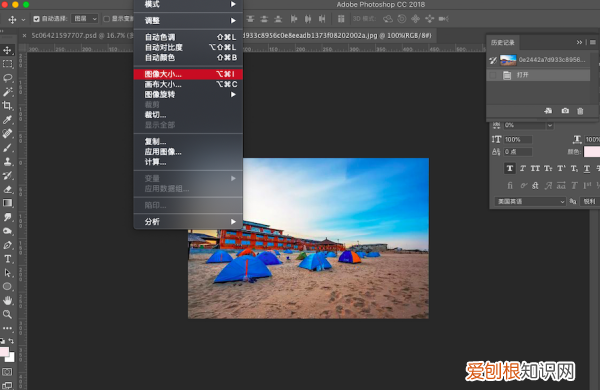Choose Auto Contrast menu item
The height and width of the screenshot is (390, 600).
coord(188,47)
